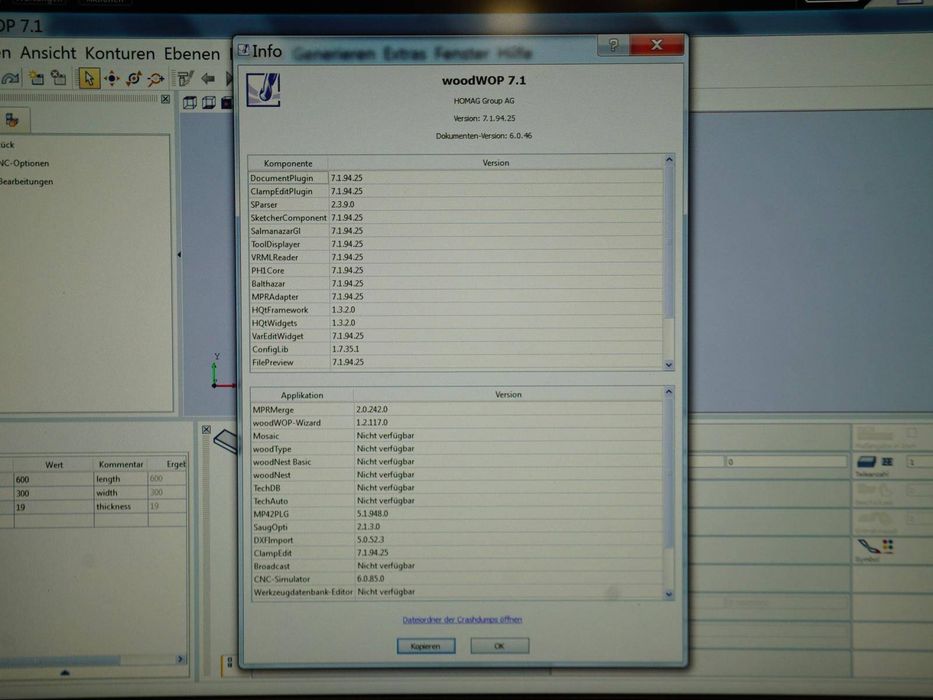Select the MP42PLG row
This screenshot has width=933, height=700.
click(457, 514)
